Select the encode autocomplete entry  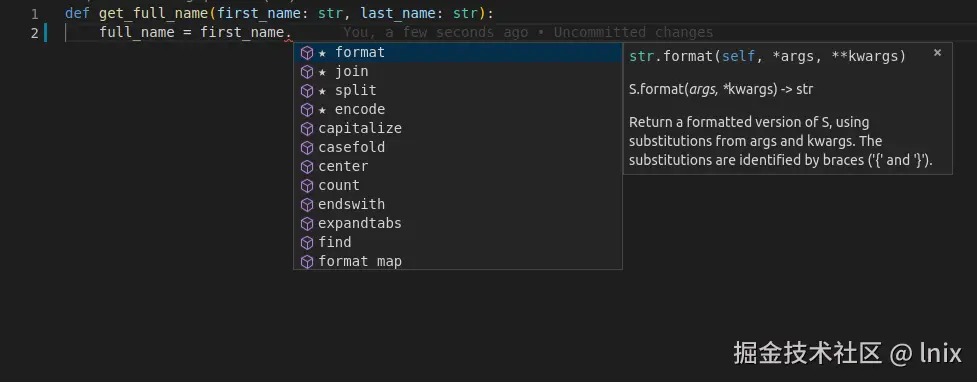coord(458,110)
